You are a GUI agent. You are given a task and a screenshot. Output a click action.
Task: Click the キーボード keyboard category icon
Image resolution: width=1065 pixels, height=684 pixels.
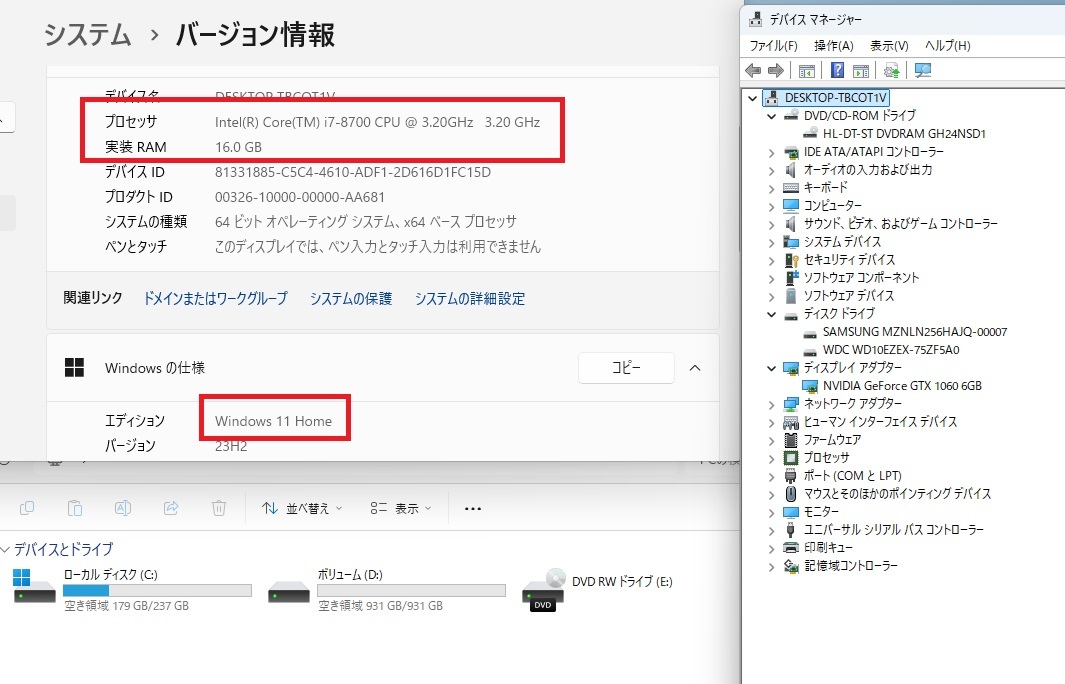pyautogui.click(x=791, y=187)
